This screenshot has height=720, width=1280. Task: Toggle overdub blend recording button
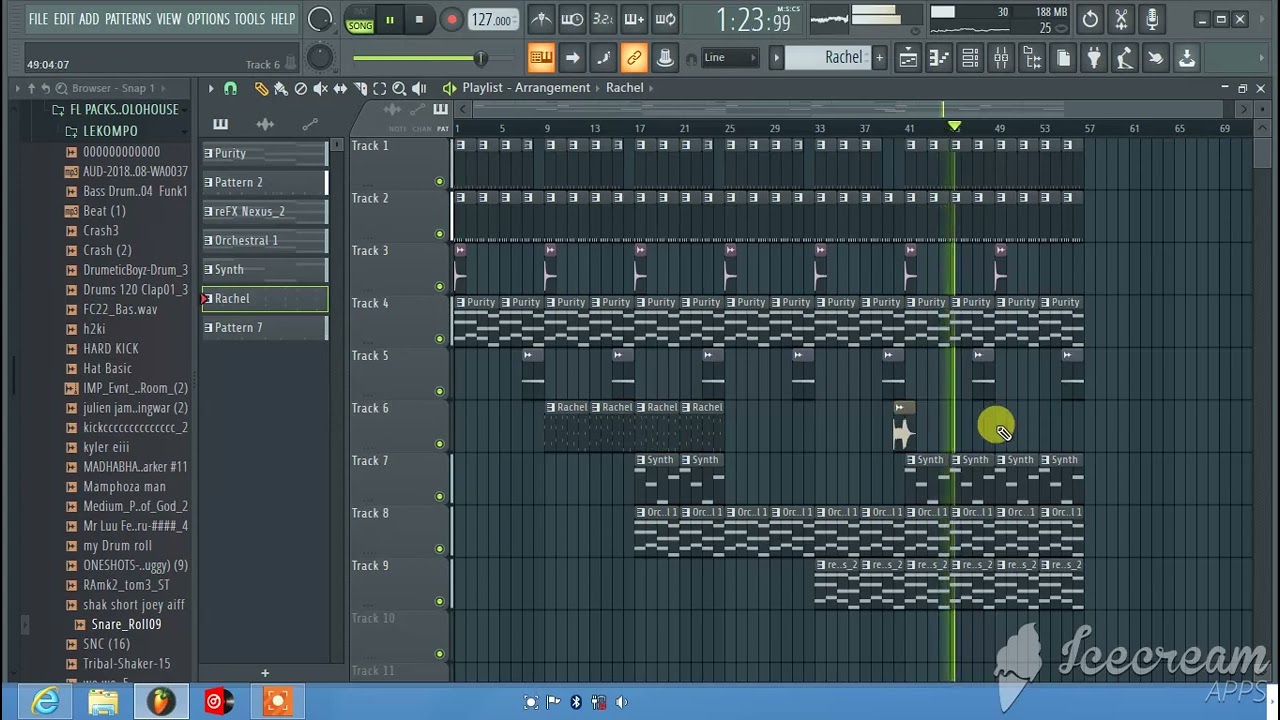click(634, 19)
